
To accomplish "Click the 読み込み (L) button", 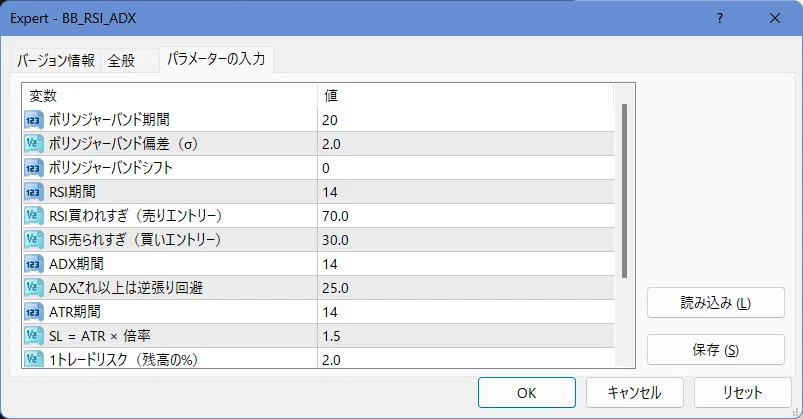I will [715, 303].
